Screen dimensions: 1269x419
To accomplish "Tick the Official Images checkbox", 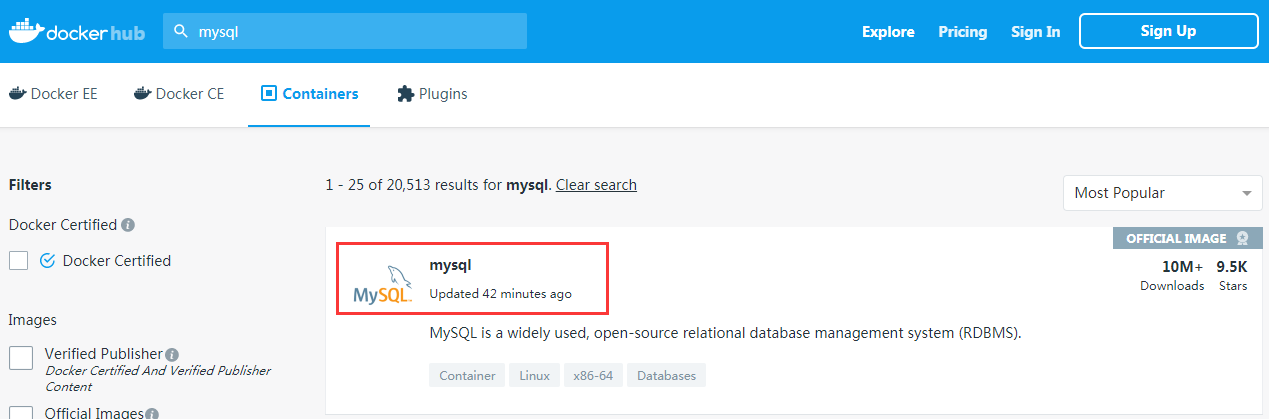I will 20,411.
